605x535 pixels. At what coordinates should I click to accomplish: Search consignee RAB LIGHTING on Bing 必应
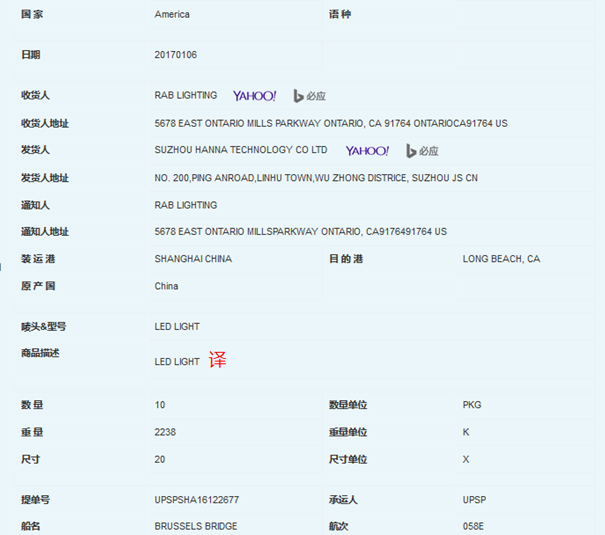pos(309,96)
